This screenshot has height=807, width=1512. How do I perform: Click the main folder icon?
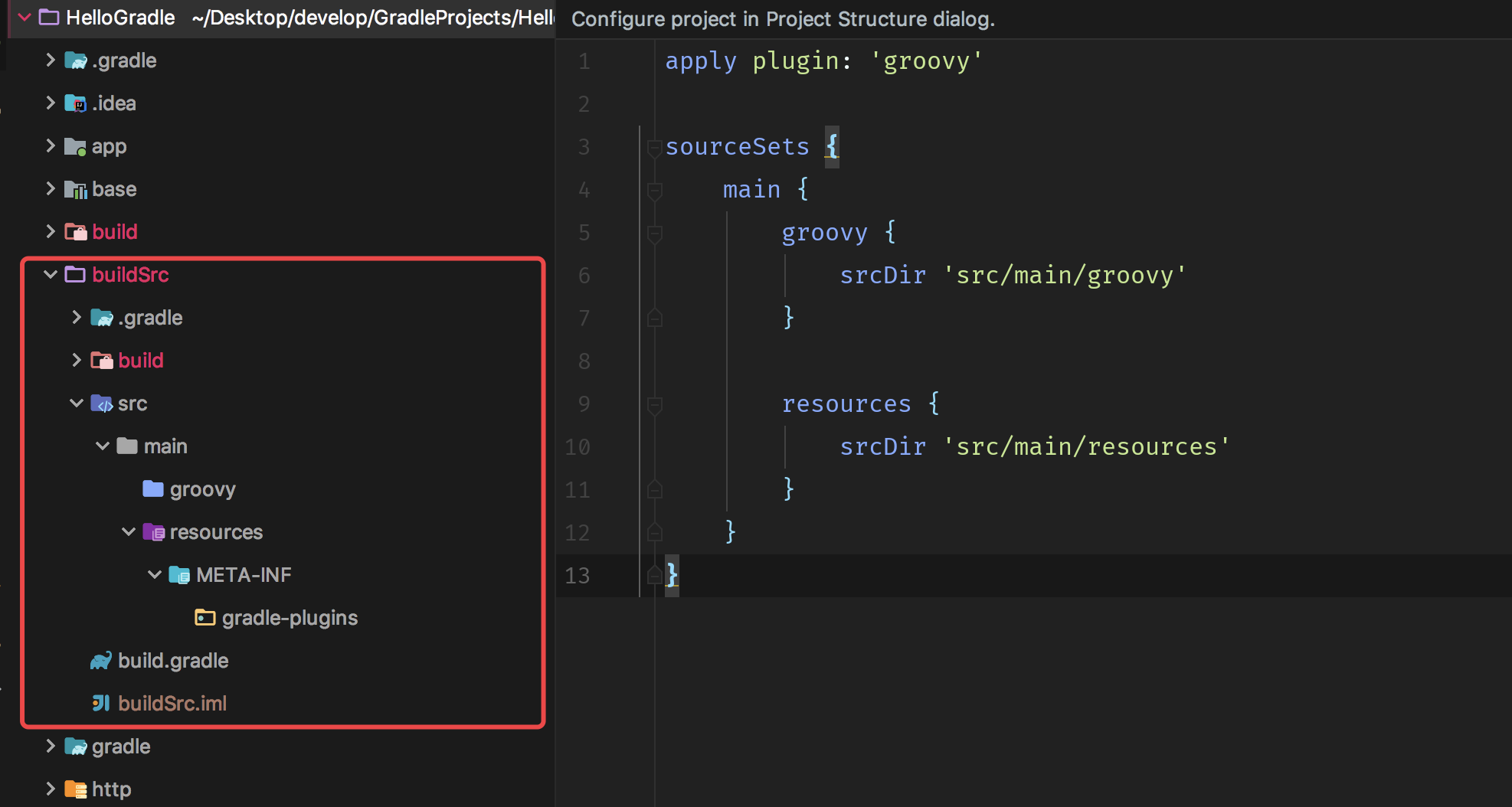coord(127,446)
